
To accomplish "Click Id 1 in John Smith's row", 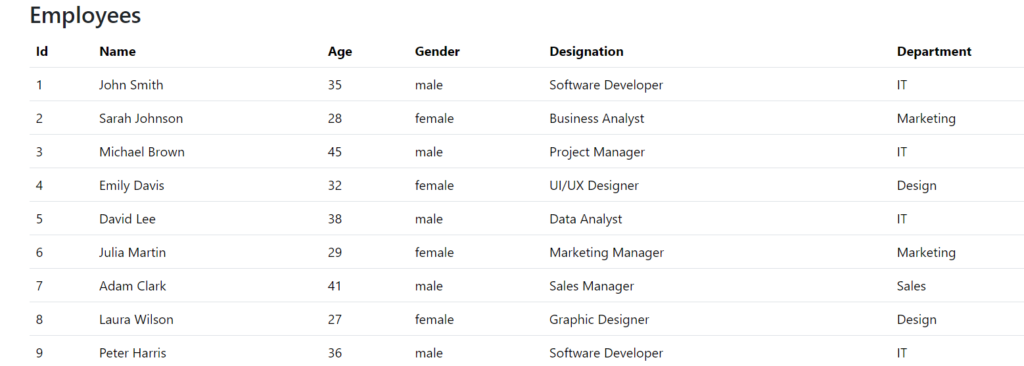I will [x=39, y=85].
